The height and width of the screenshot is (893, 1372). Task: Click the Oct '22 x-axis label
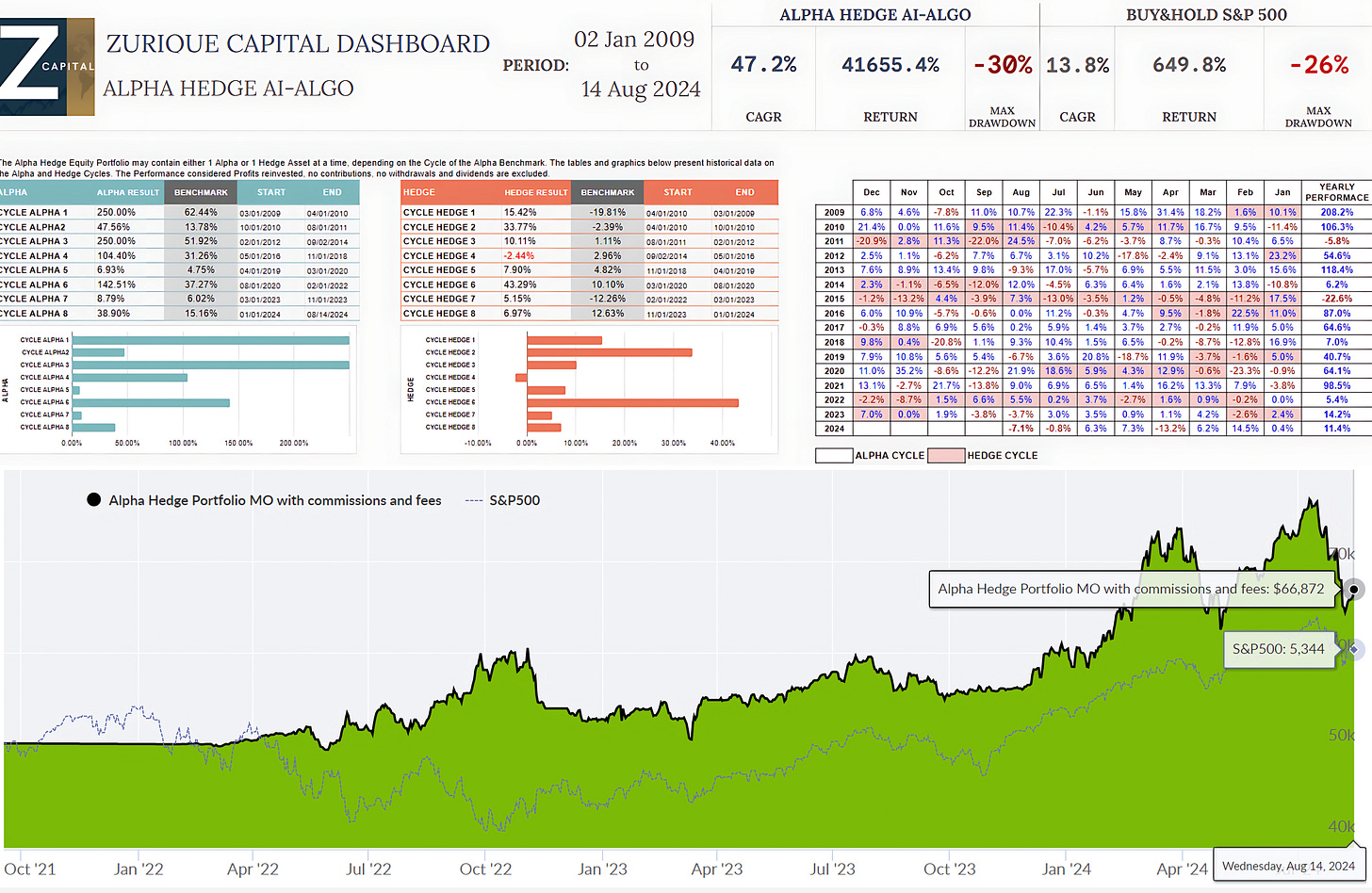pyautogui.click(x=485, y=869)
